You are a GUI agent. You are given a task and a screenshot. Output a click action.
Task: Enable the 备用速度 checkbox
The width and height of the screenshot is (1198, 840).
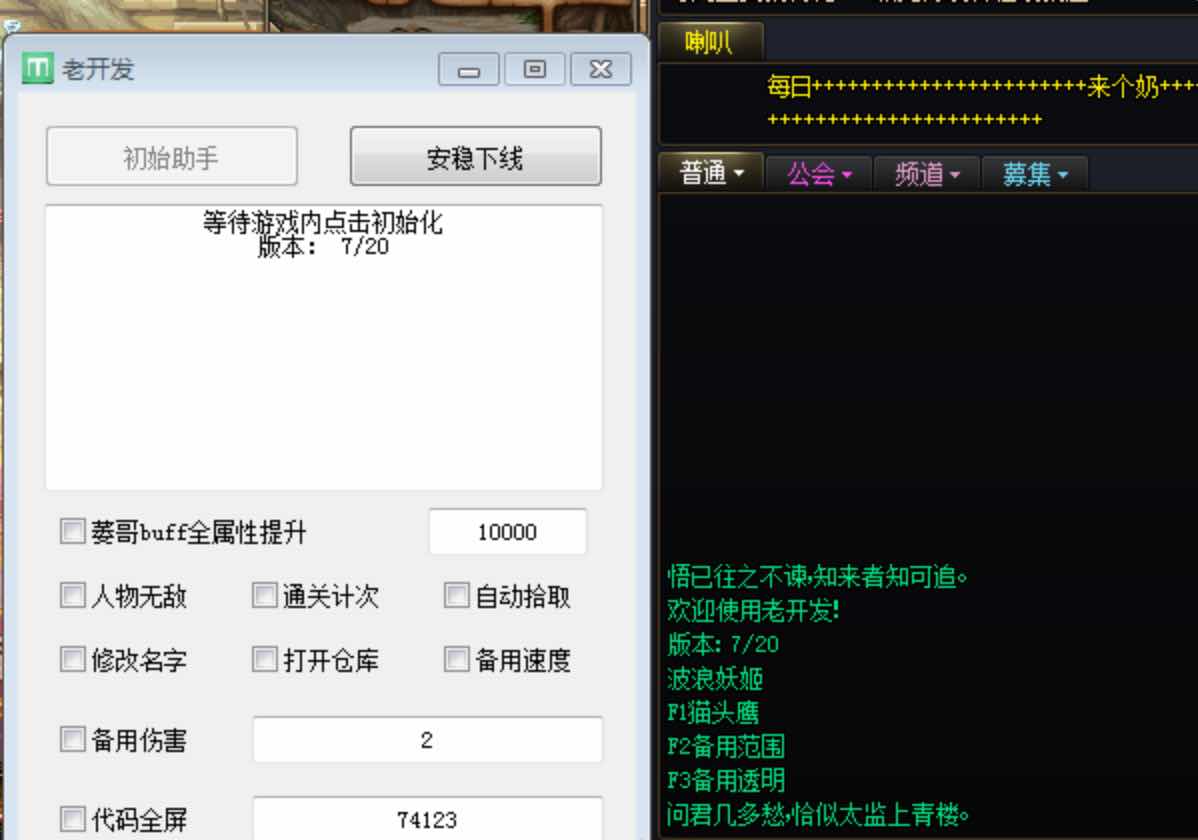click(456, 659)
